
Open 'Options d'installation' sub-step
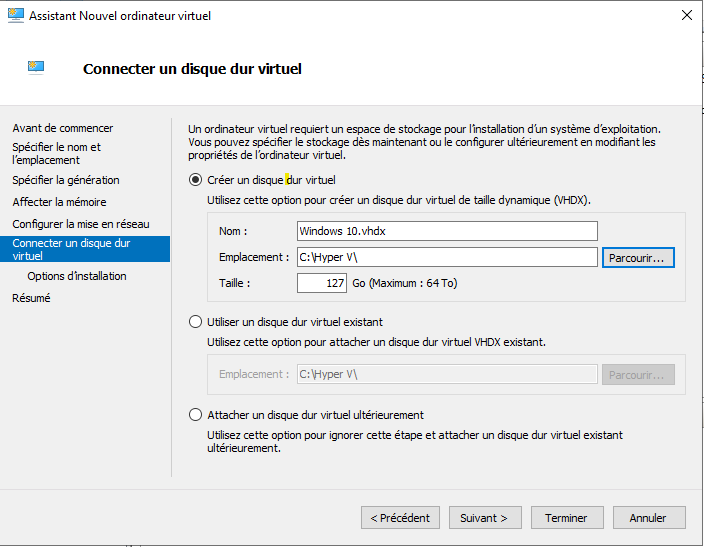coord(77,276)
